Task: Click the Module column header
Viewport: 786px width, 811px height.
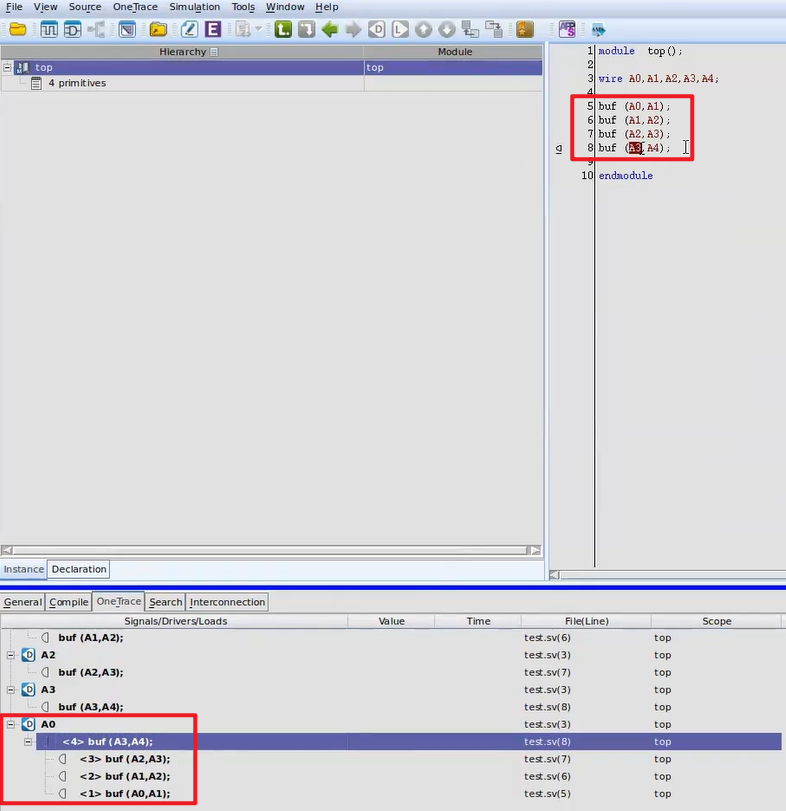Action: [x=455, y=52]
